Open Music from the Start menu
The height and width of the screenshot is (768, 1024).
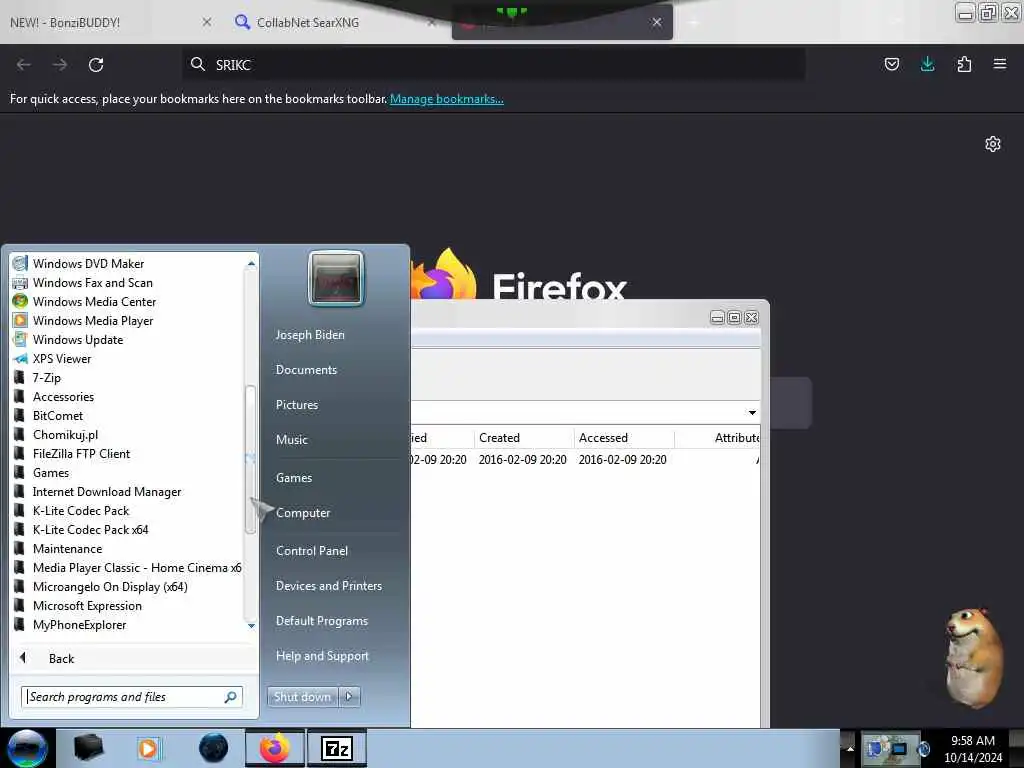(x=291, y=440)
